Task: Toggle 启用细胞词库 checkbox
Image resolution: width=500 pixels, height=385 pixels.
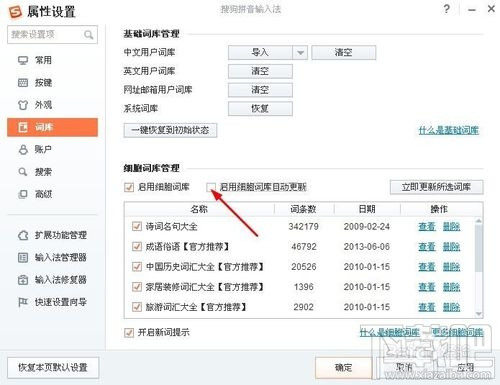Action: tap(129, 187)
